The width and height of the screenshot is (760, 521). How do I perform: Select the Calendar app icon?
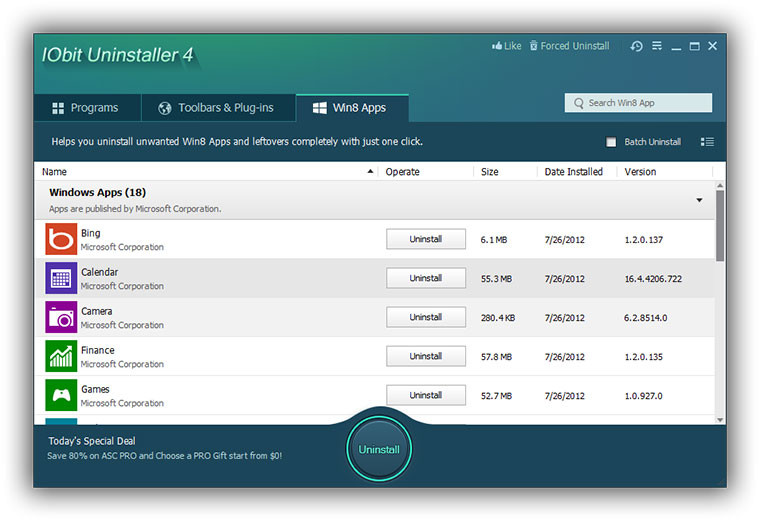[61, 278]
